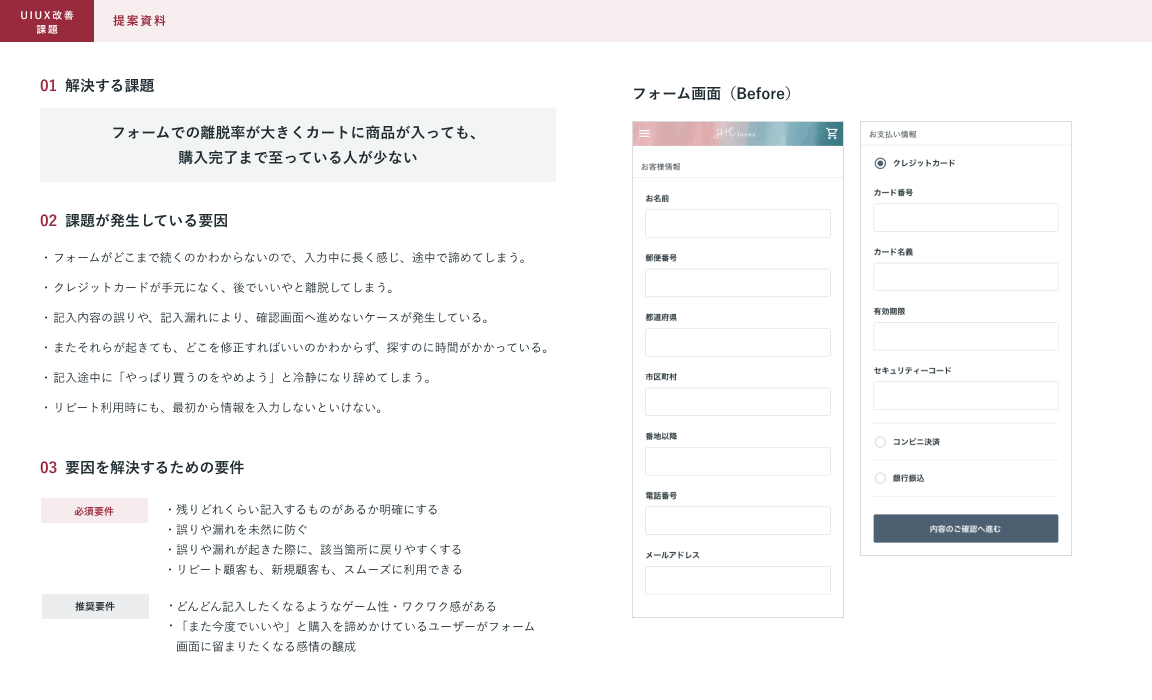Open the 都道府県 field
1152x700 pixels.
click(x=737, y=343)
